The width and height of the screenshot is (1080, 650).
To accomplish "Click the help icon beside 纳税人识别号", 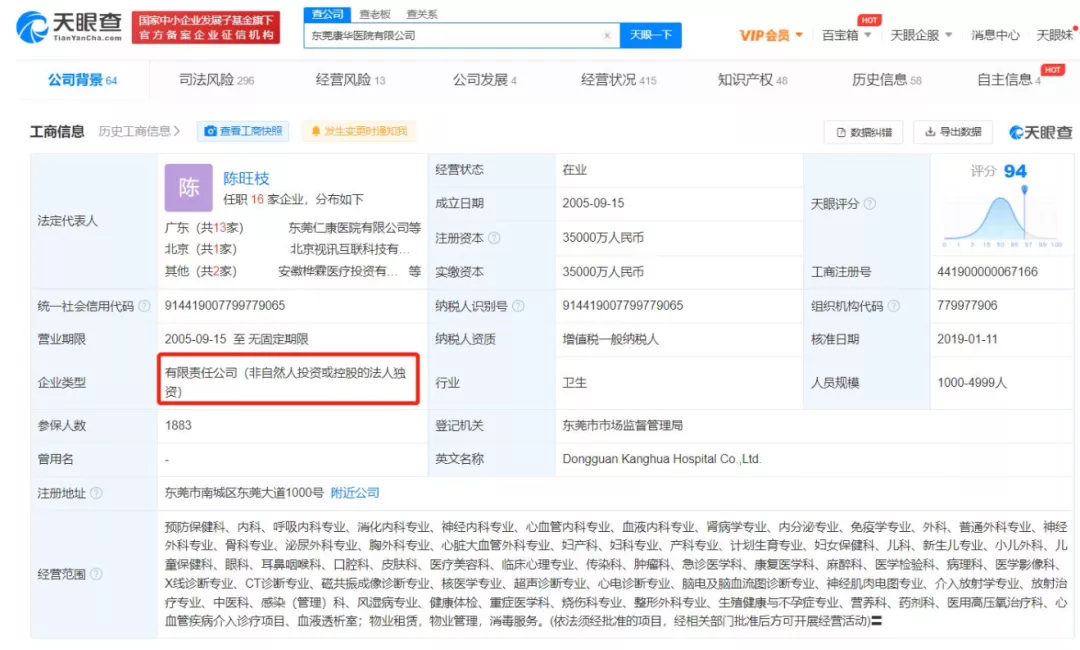I will tap(518, 306).
